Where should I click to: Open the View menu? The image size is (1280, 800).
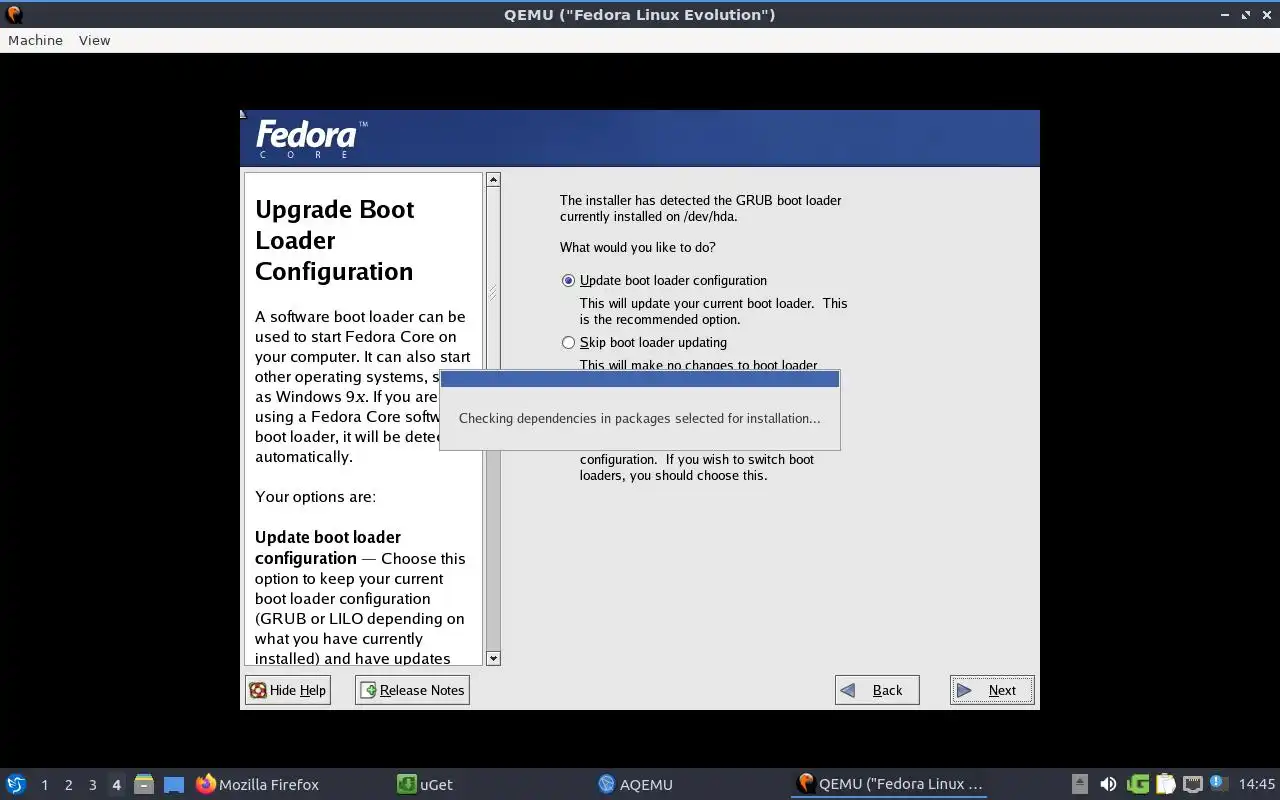point(94,40)
